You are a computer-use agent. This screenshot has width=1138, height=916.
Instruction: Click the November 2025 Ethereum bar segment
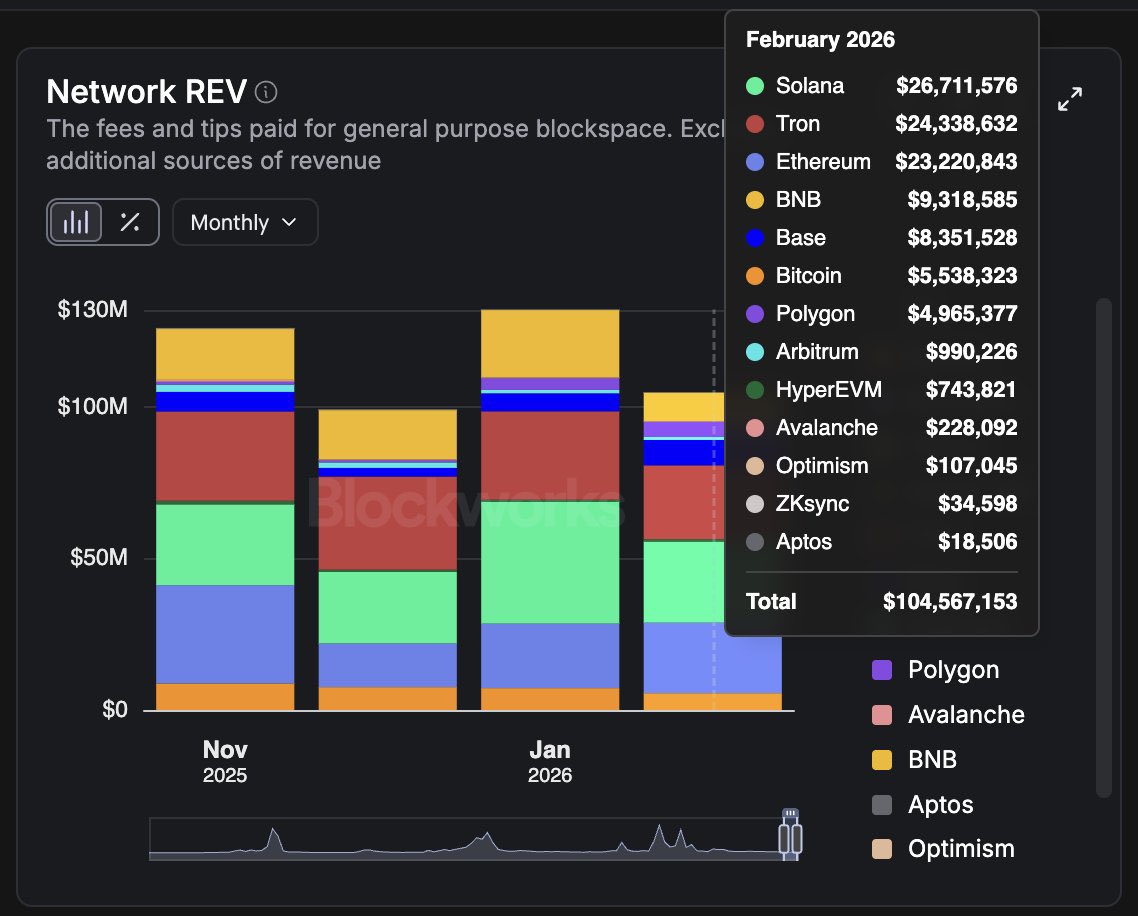coord(225,633)
